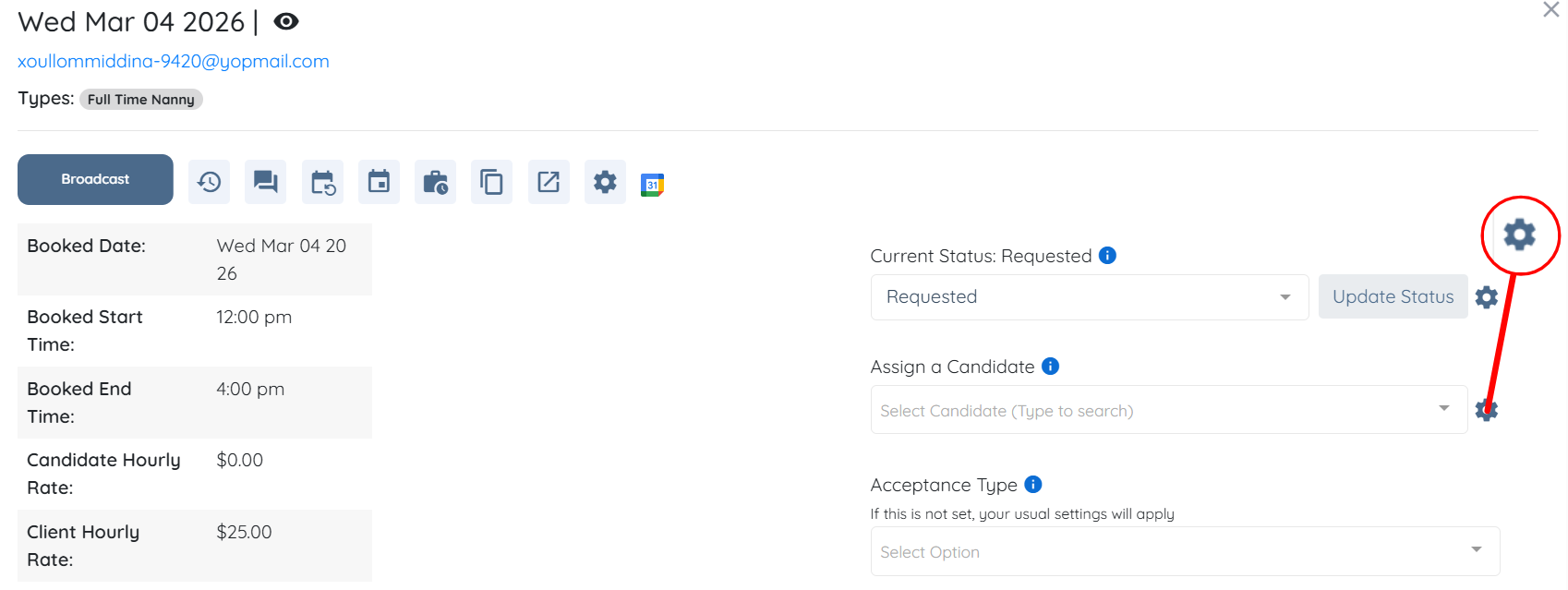Click the briefcase with clock icon
Image resolution: width=1568 pixels, height=590 pixels.
(x=435, y=182)
